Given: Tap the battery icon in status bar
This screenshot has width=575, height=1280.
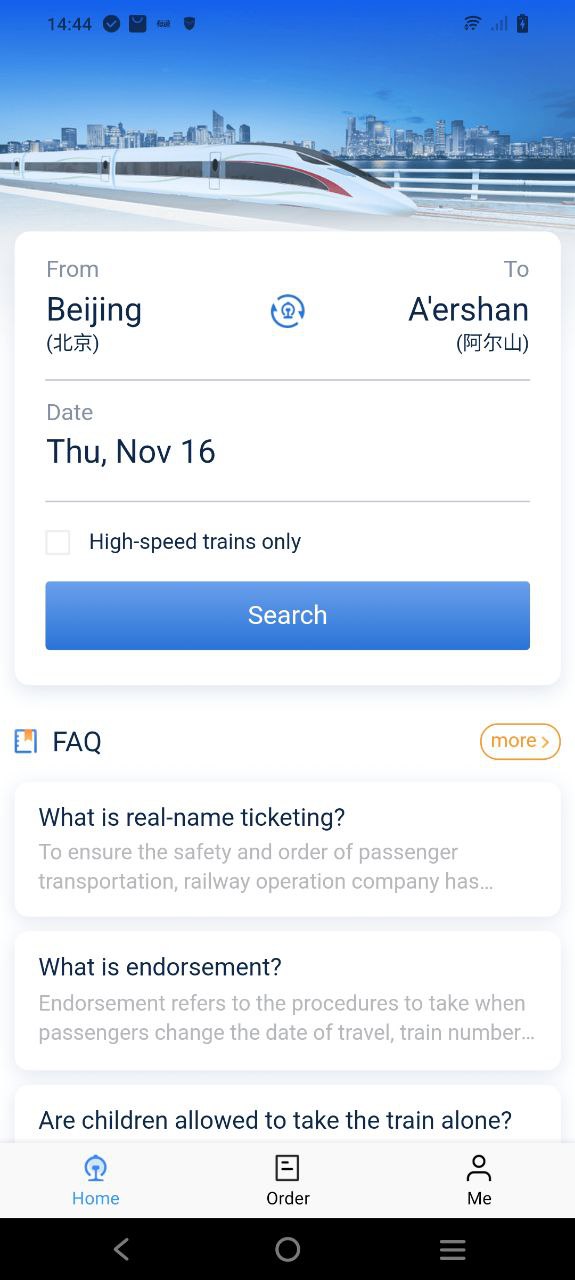Looking at the screenshot, I should coord(522,24).
